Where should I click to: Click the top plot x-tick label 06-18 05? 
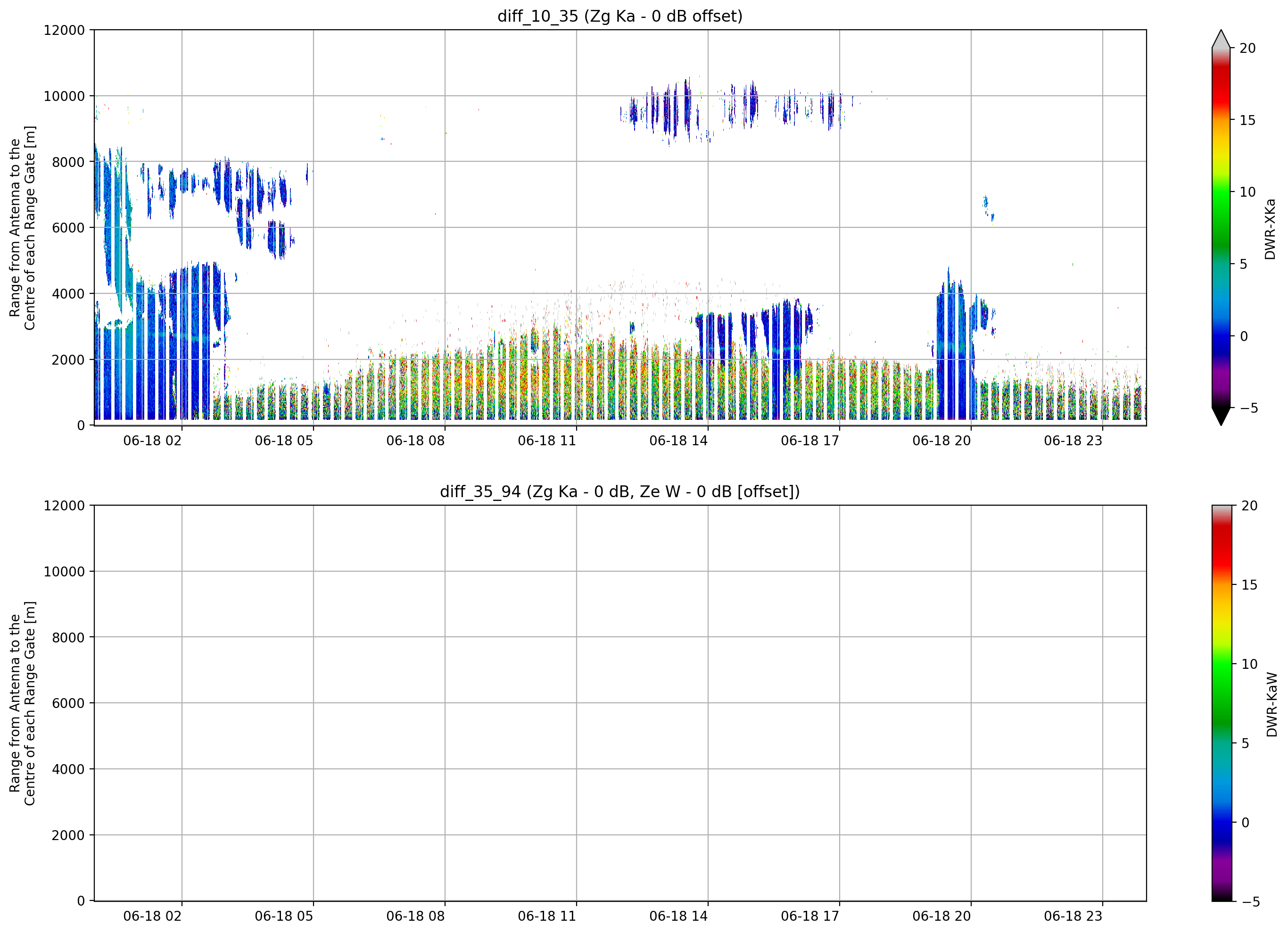284,441
